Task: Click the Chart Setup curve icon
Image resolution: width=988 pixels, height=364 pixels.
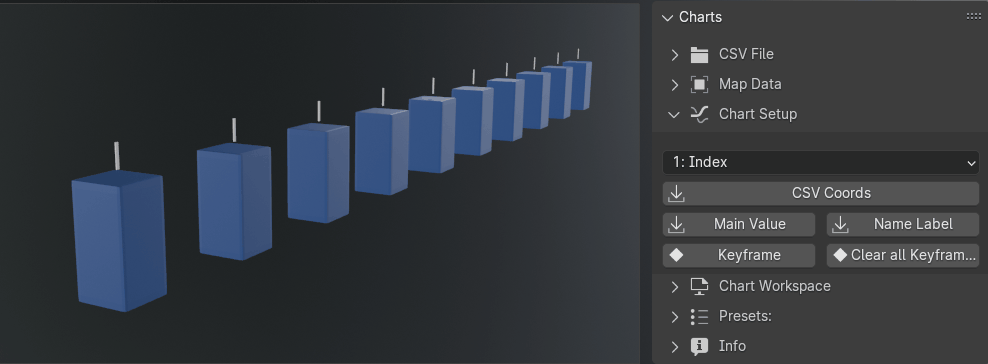Action: tap(699, 115)
